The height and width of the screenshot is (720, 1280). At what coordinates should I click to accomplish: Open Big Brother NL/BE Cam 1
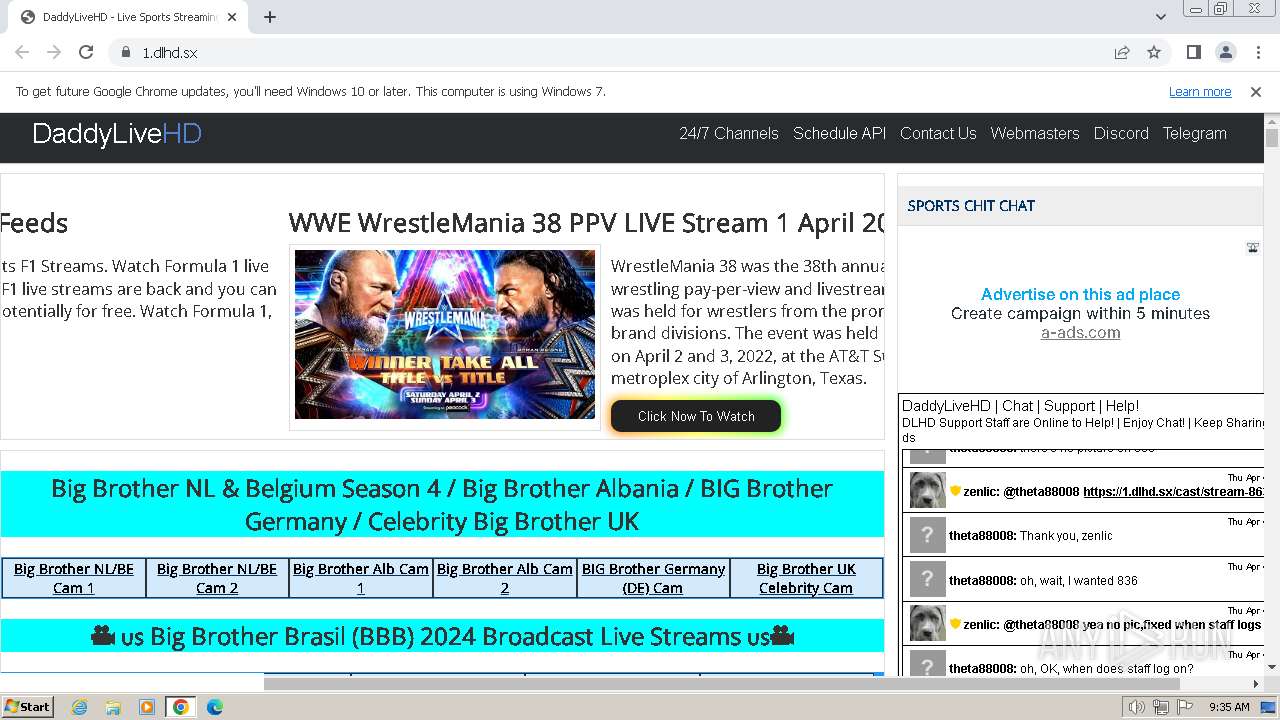(x=74, y=578)
